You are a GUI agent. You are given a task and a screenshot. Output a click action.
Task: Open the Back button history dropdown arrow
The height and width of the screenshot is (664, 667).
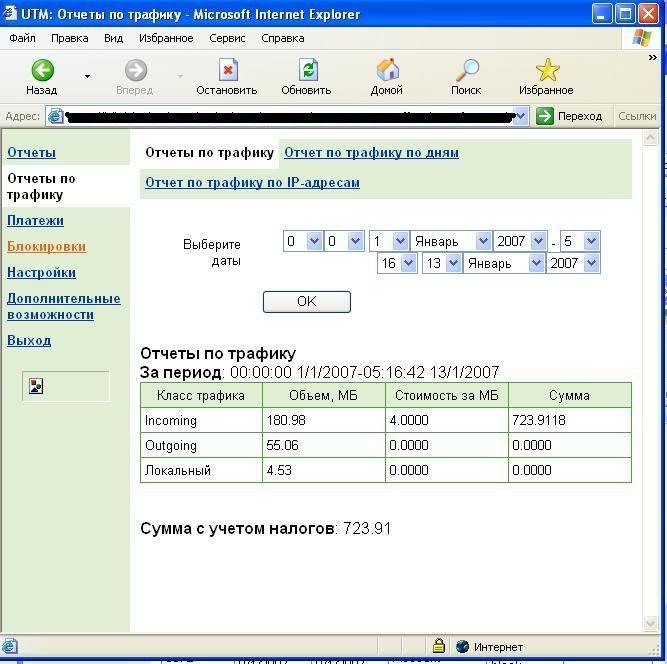[x=87, y=76]
